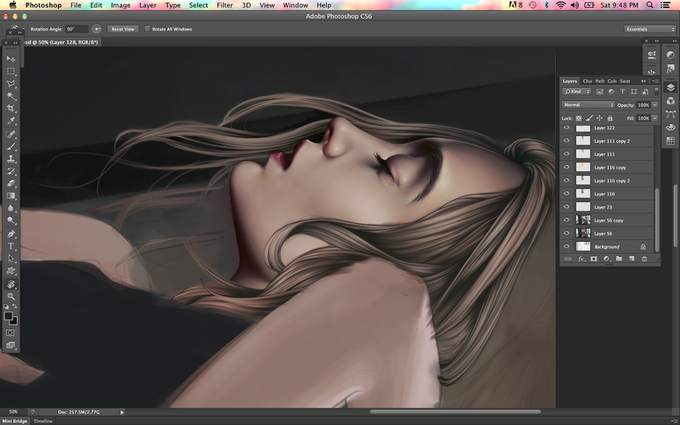Select the Eyedropper tool
Viewport: 680px width, 425px height.
[11, 121]
